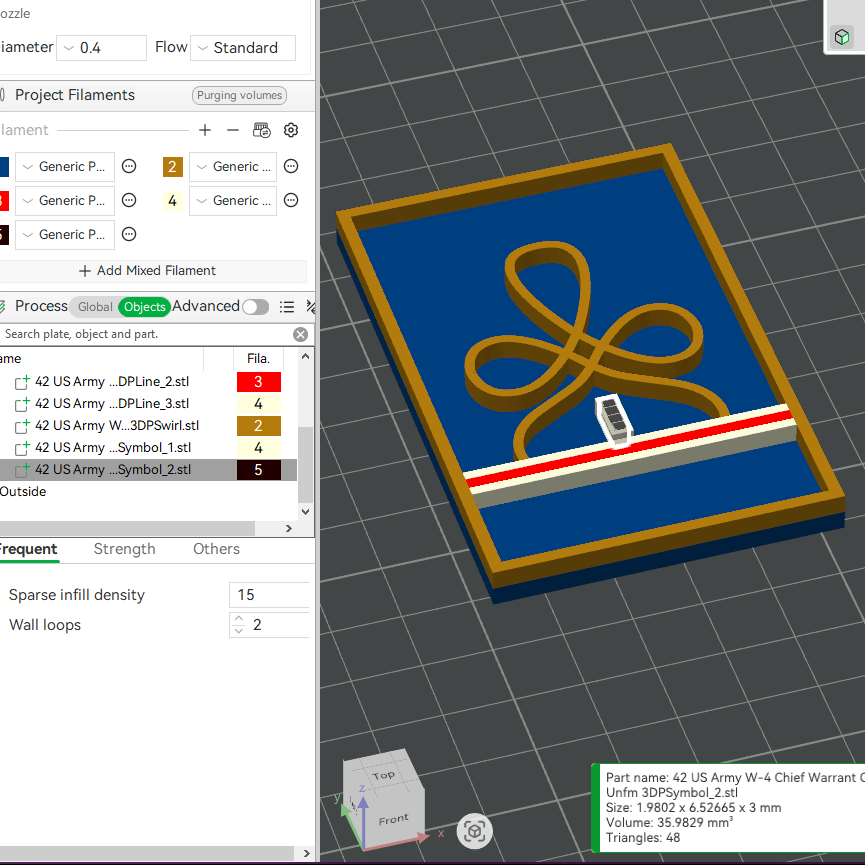The height and width of the screenshot is (865, 865).
Task: Open dark filament Generic P... dropdown
Action: [x=65, y=234]
